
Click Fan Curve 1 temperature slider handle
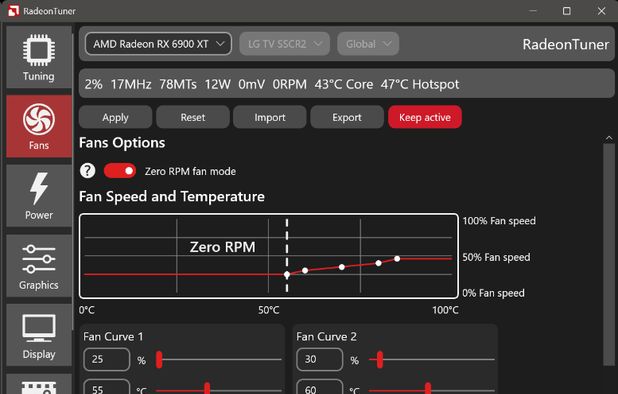click(x=207, y=388)
